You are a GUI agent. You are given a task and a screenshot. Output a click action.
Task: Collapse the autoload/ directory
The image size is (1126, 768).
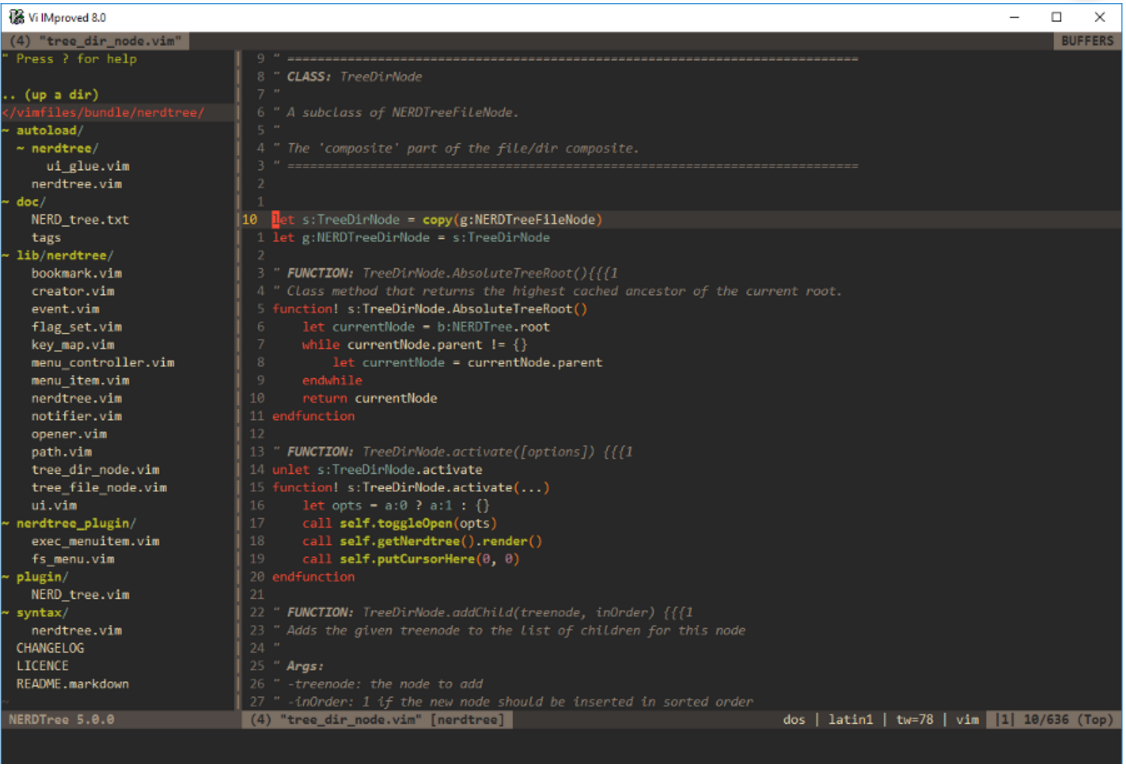tap(43, 130)
